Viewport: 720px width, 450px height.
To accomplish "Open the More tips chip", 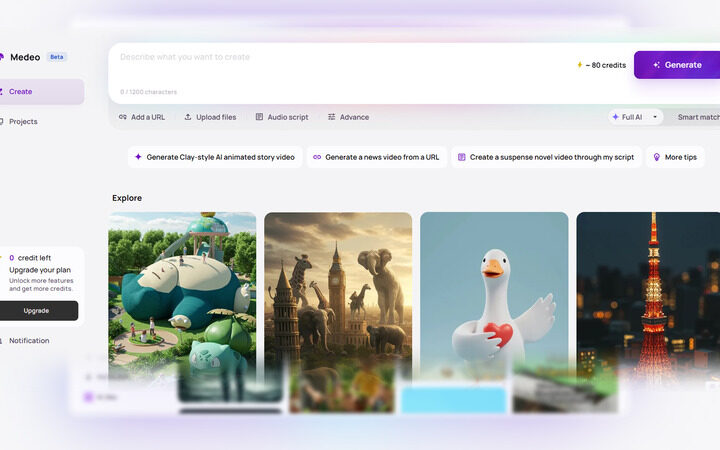I will (675, 157).
